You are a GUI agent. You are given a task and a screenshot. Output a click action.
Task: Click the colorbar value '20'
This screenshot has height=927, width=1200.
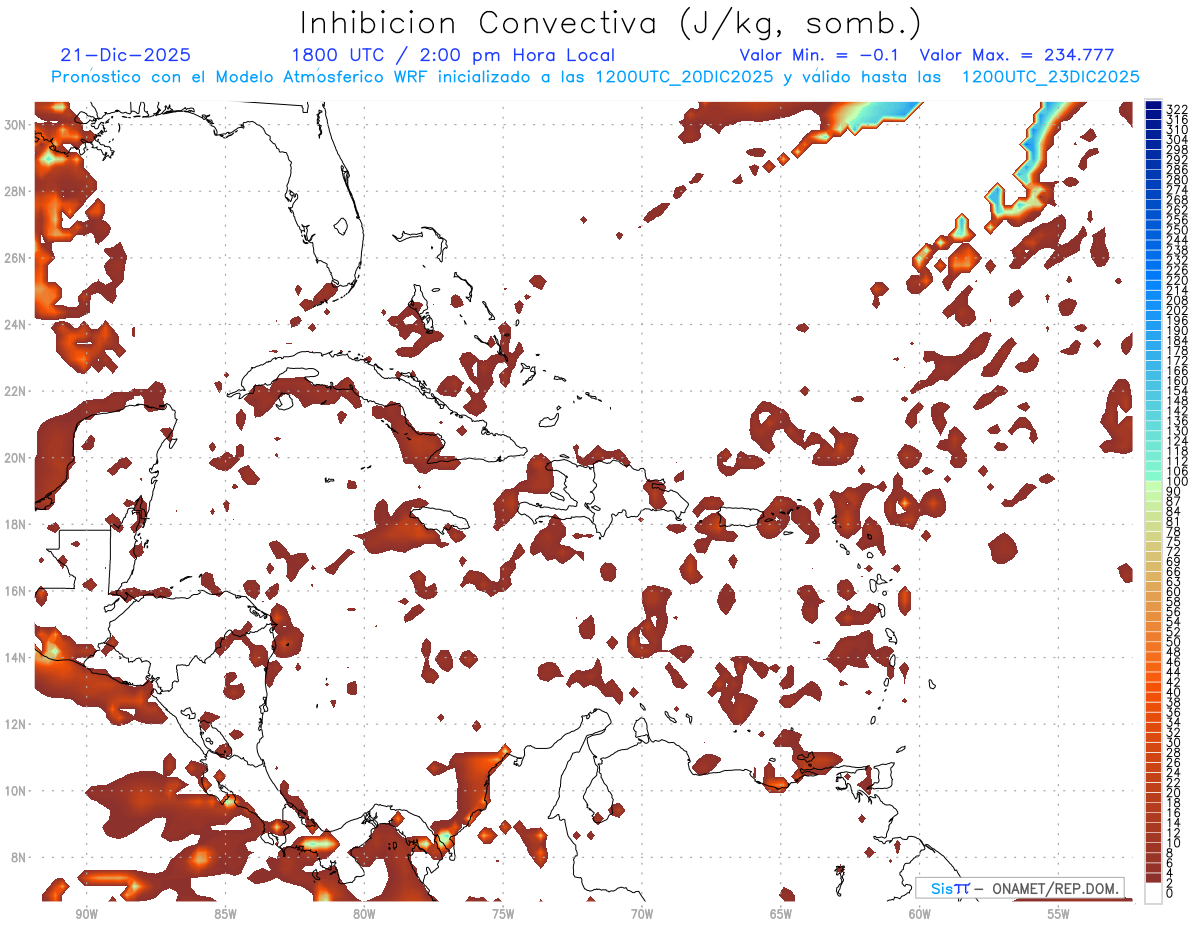click(x=1174, y=792)
